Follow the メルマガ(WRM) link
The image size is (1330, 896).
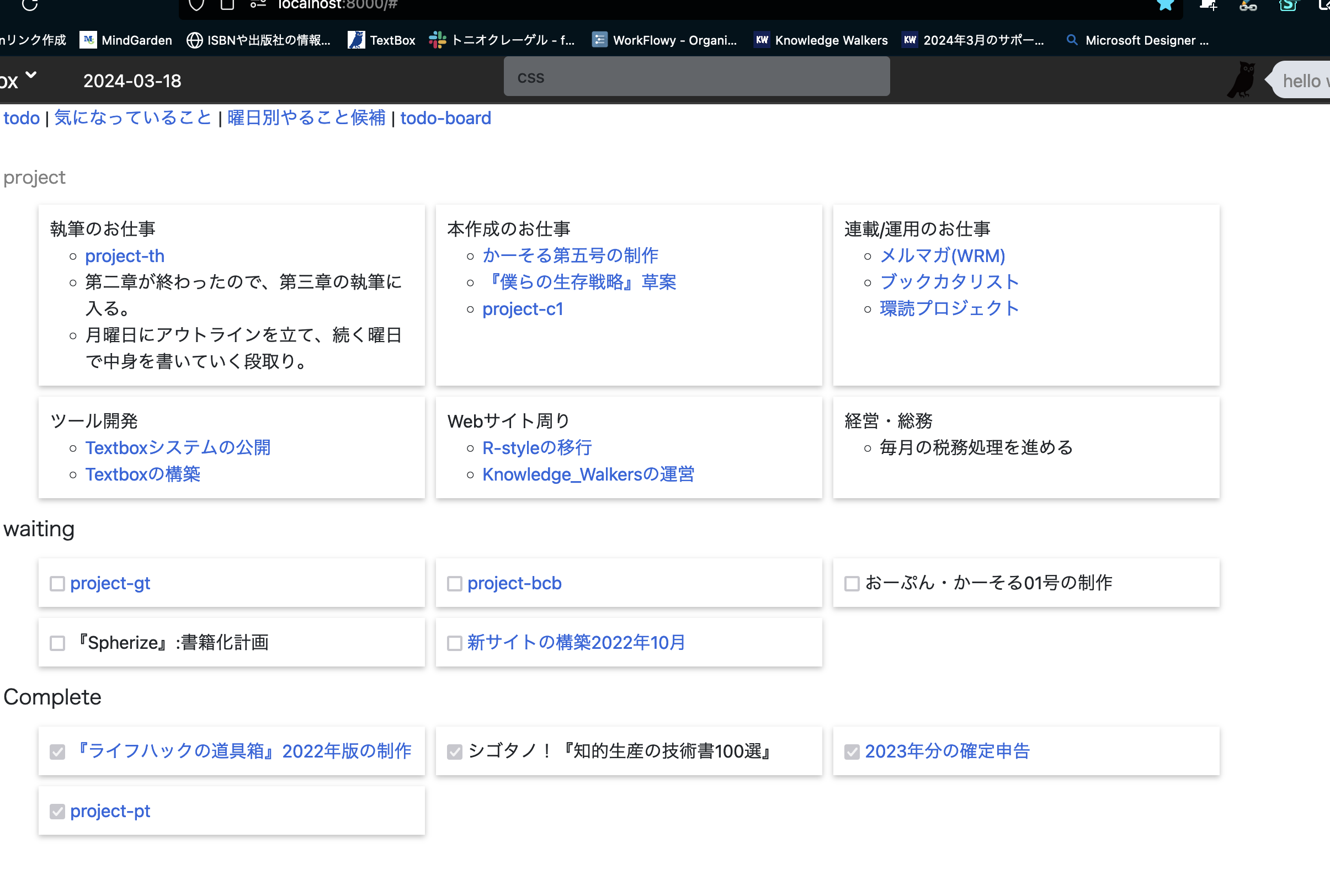click(x=942, y=255)
